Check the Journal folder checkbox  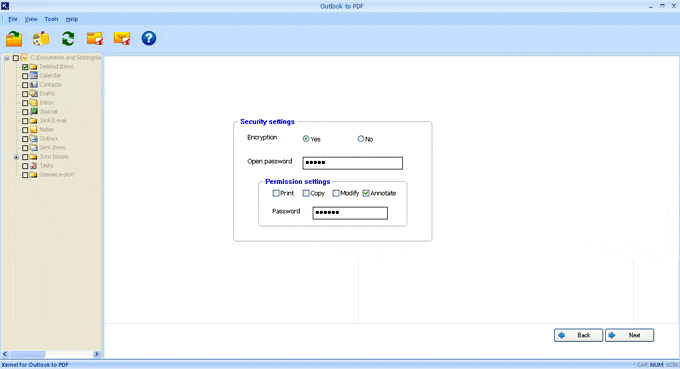tap(25, 112)
